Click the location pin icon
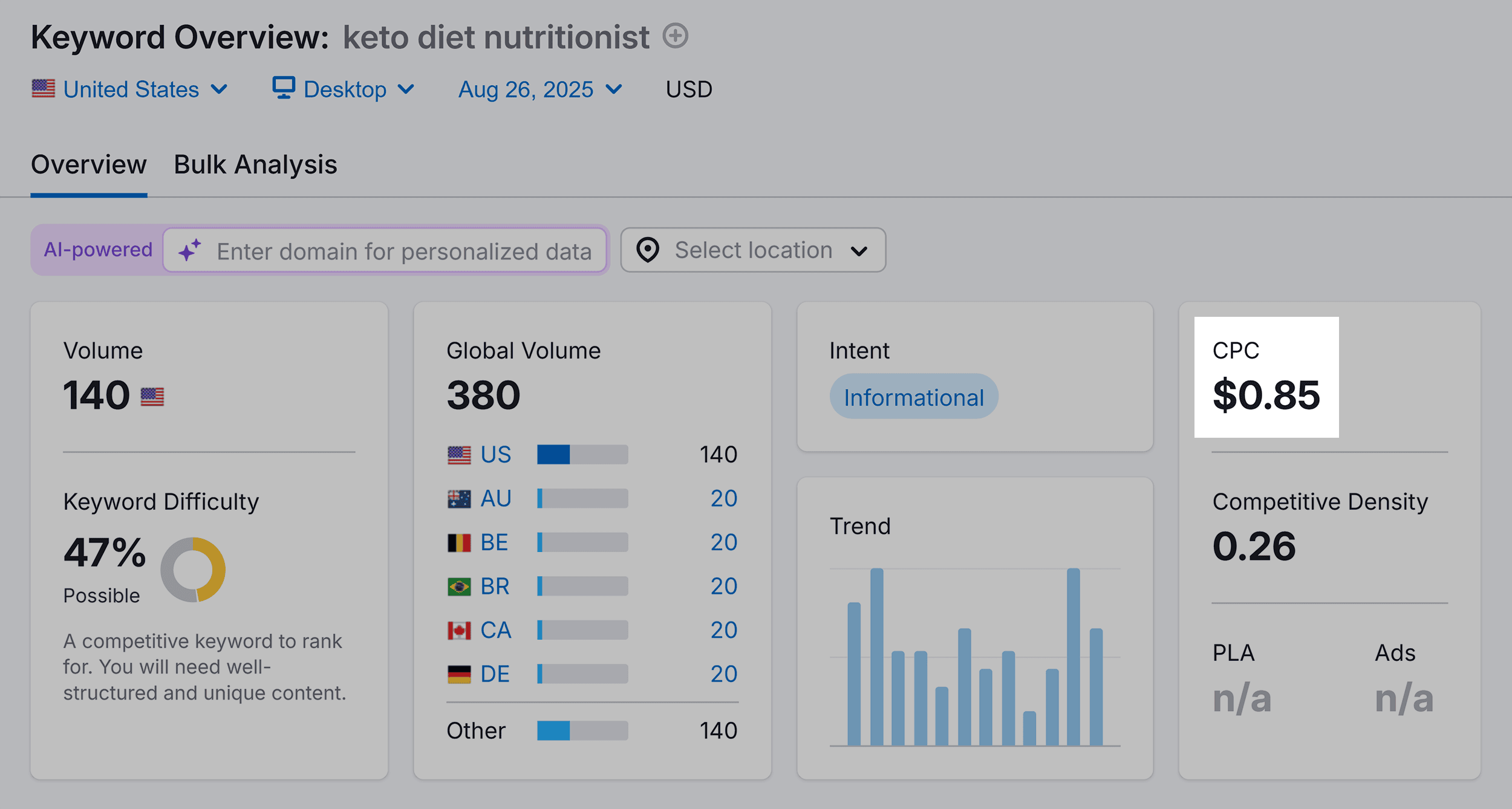 point(648,250)
